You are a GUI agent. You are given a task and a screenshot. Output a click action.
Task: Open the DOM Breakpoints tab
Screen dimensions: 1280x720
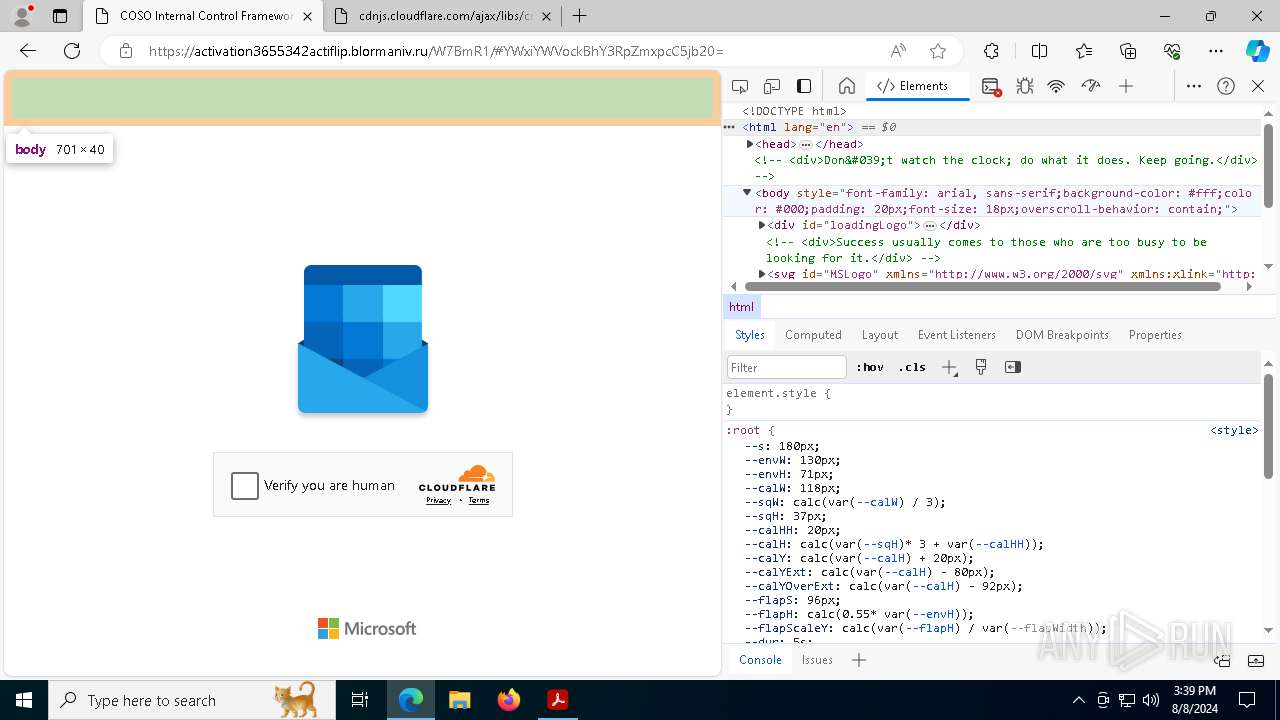pyautogui.click(x=1062, y=335)
